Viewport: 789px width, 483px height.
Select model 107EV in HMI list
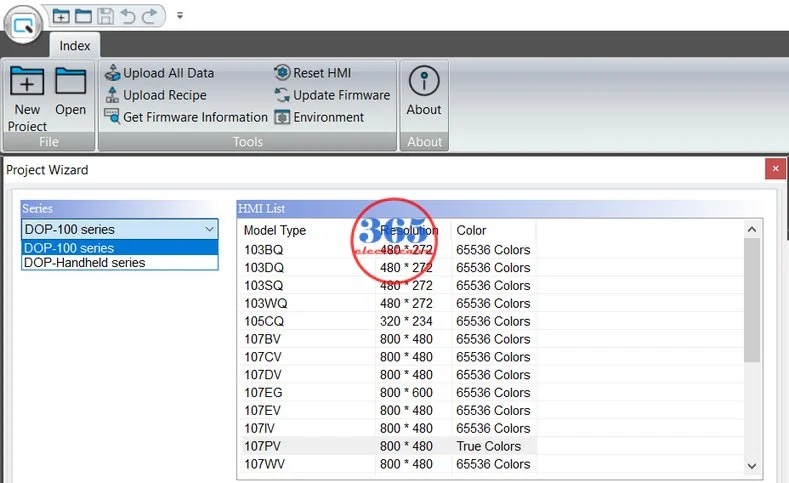263,411
